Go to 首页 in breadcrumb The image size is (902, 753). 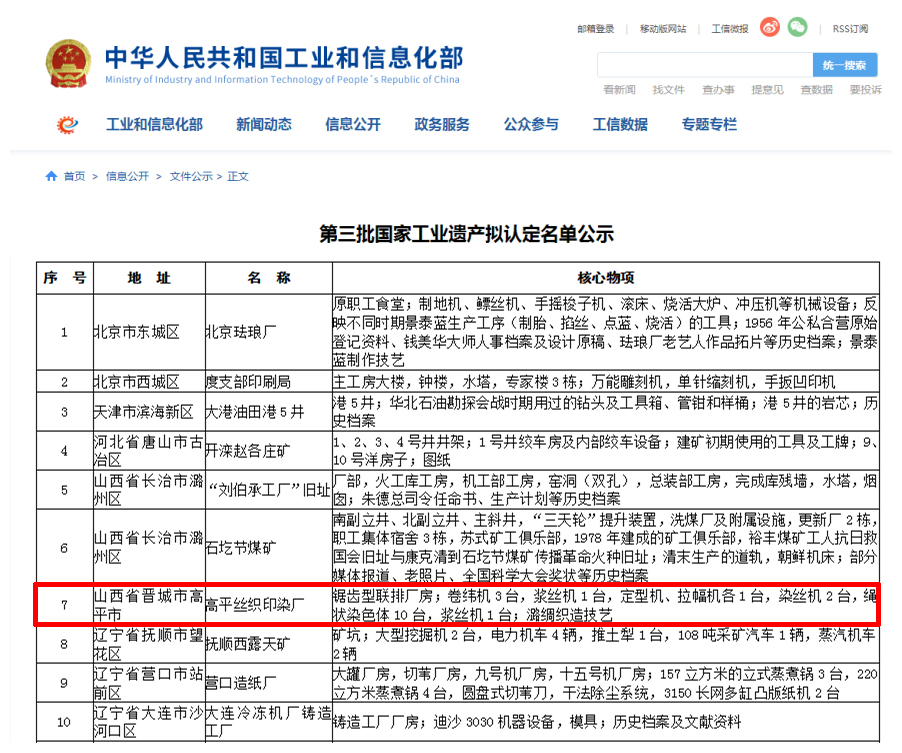coord(74,176)
